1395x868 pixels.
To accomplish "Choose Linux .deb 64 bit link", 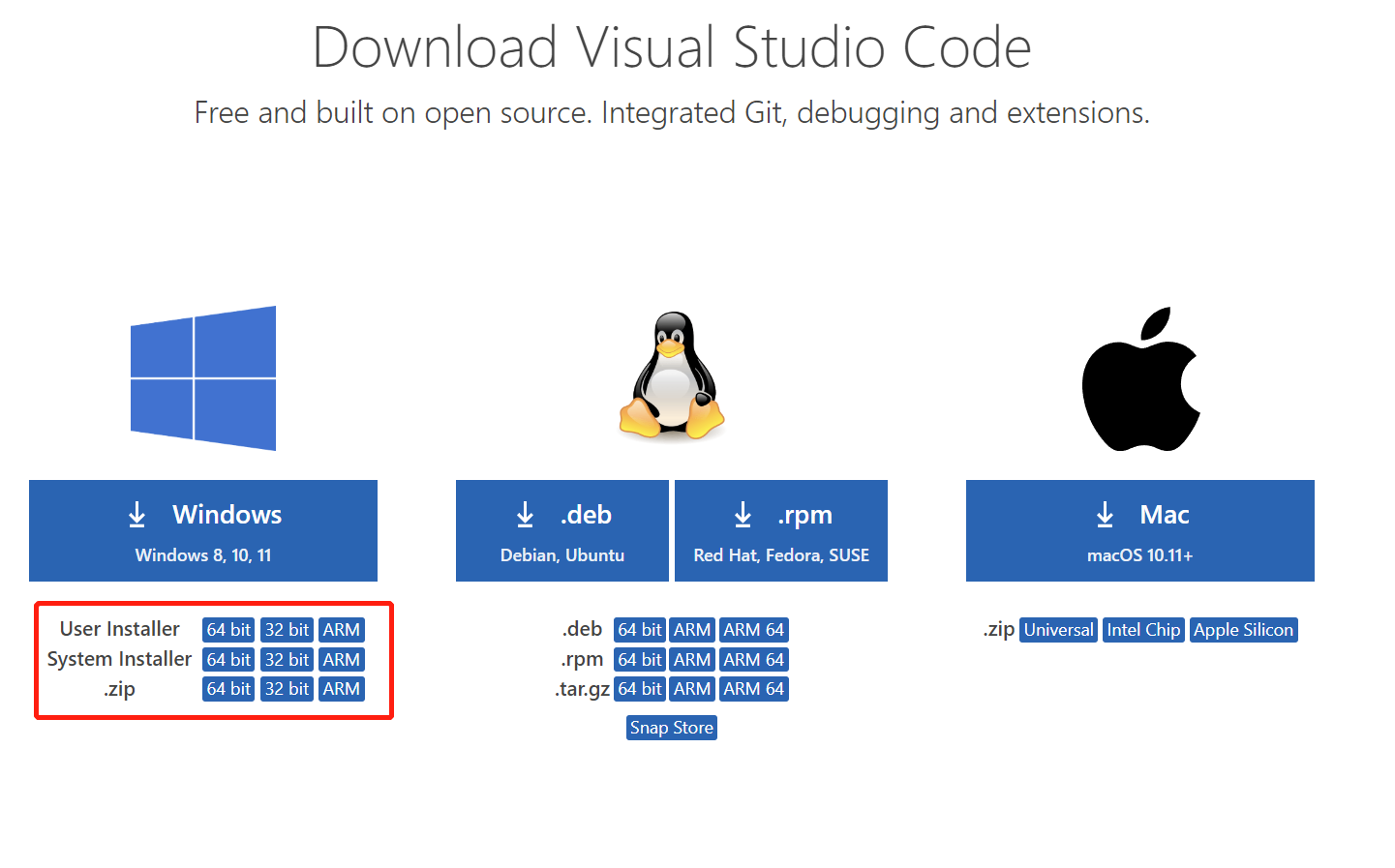I will coord(640,630).
